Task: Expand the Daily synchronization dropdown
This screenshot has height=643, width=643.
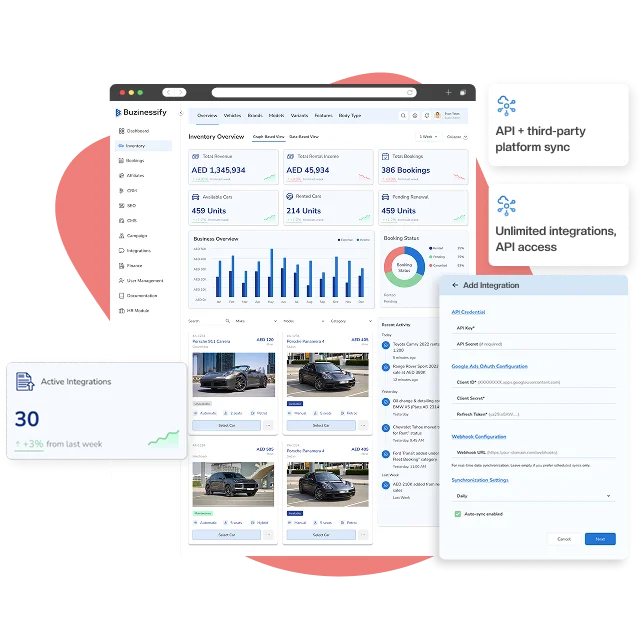Action: pos(532,495)
